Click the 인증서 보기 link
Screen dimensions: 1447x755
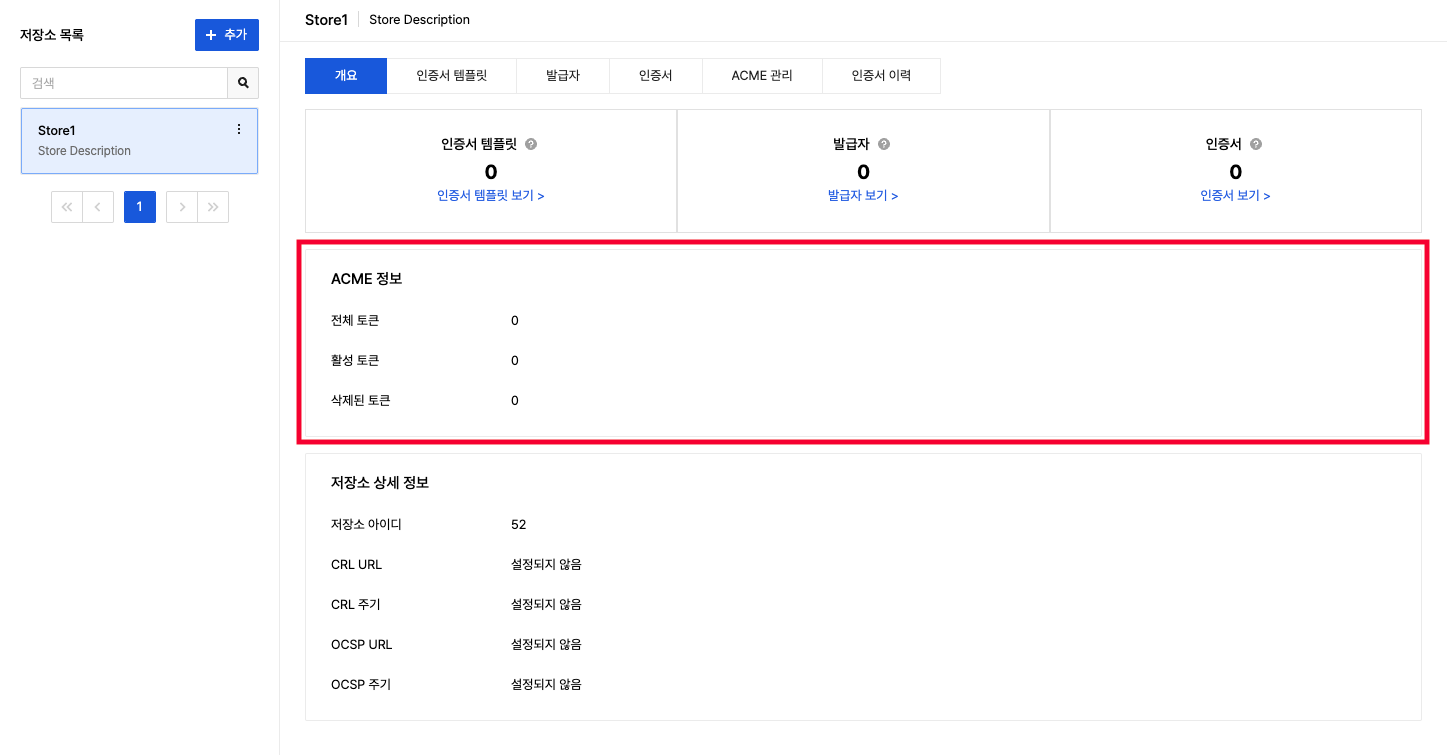click(1235, 196)
